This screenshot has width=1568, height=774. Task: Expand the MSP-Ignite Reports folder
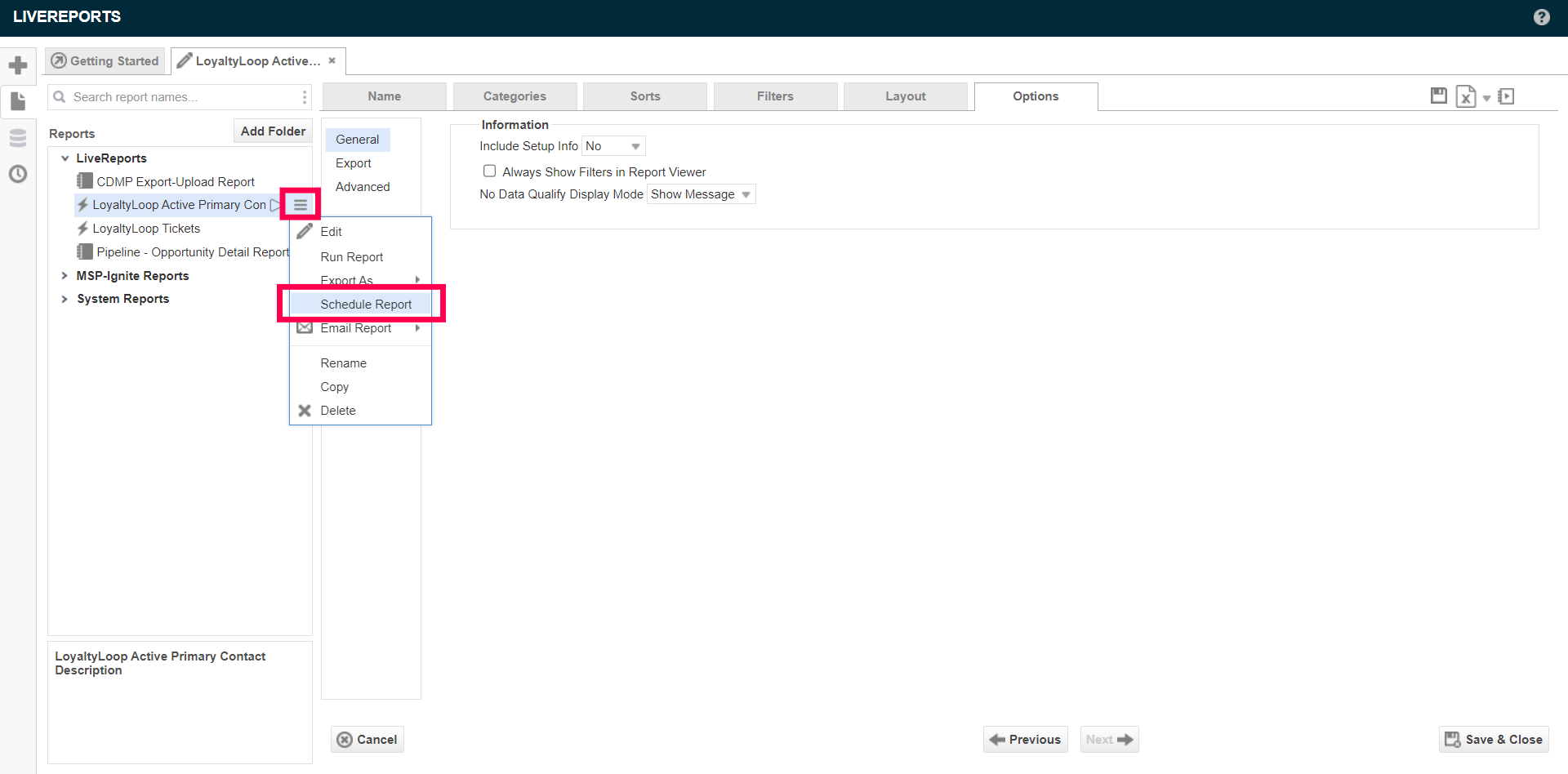(65, 276)
